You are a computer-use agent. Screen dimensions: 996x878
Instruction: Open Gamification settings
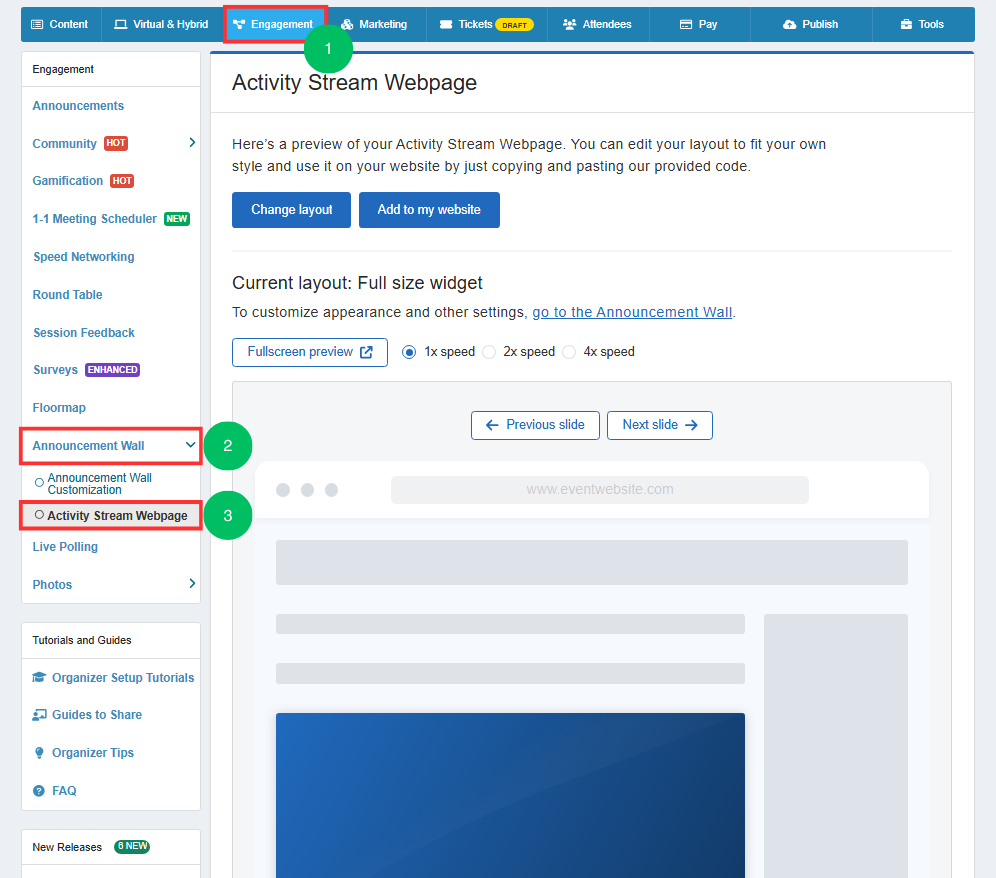click(x=67, y=180)
